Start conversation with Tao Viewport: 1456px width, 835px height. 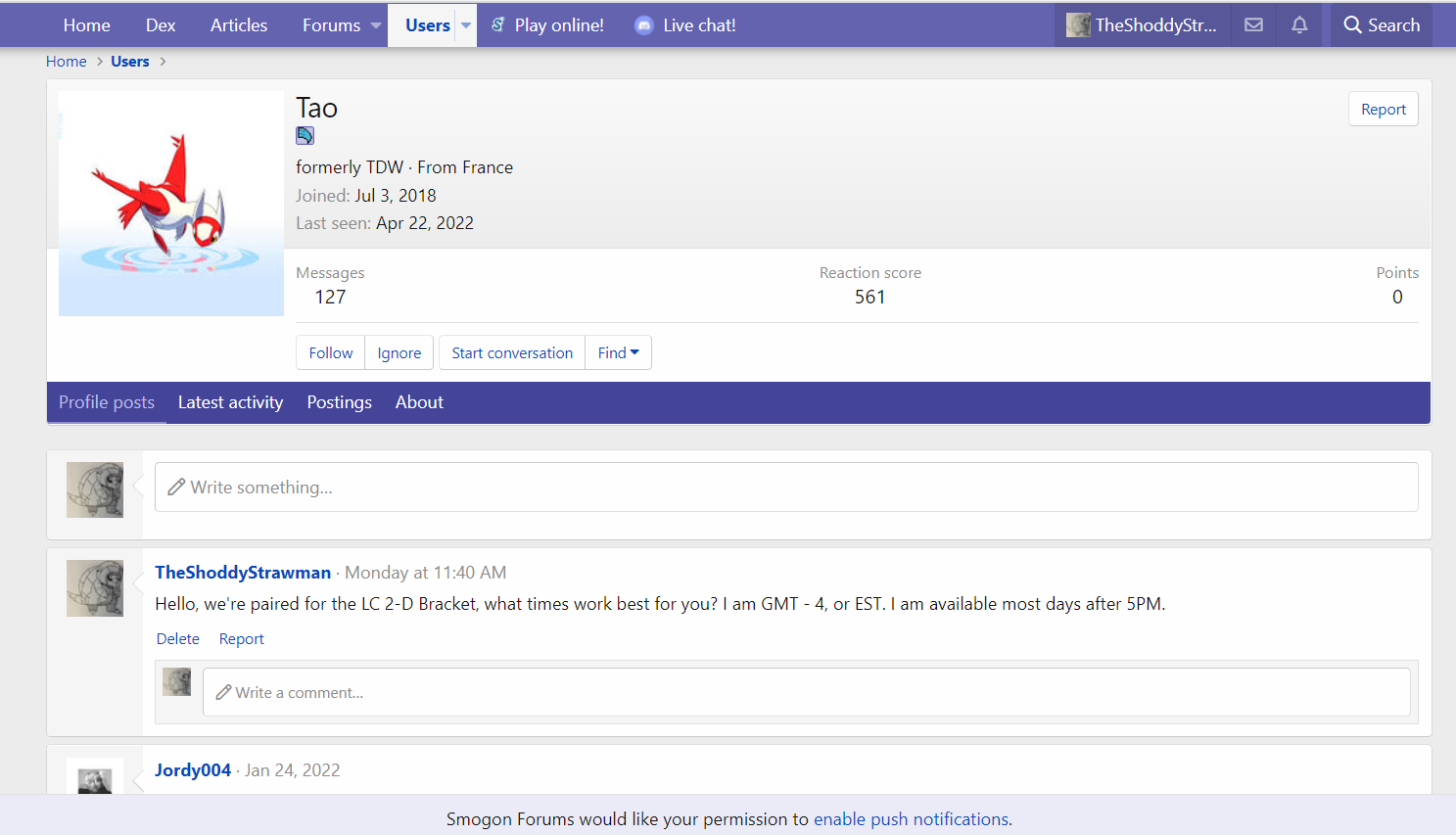point(512,353)
